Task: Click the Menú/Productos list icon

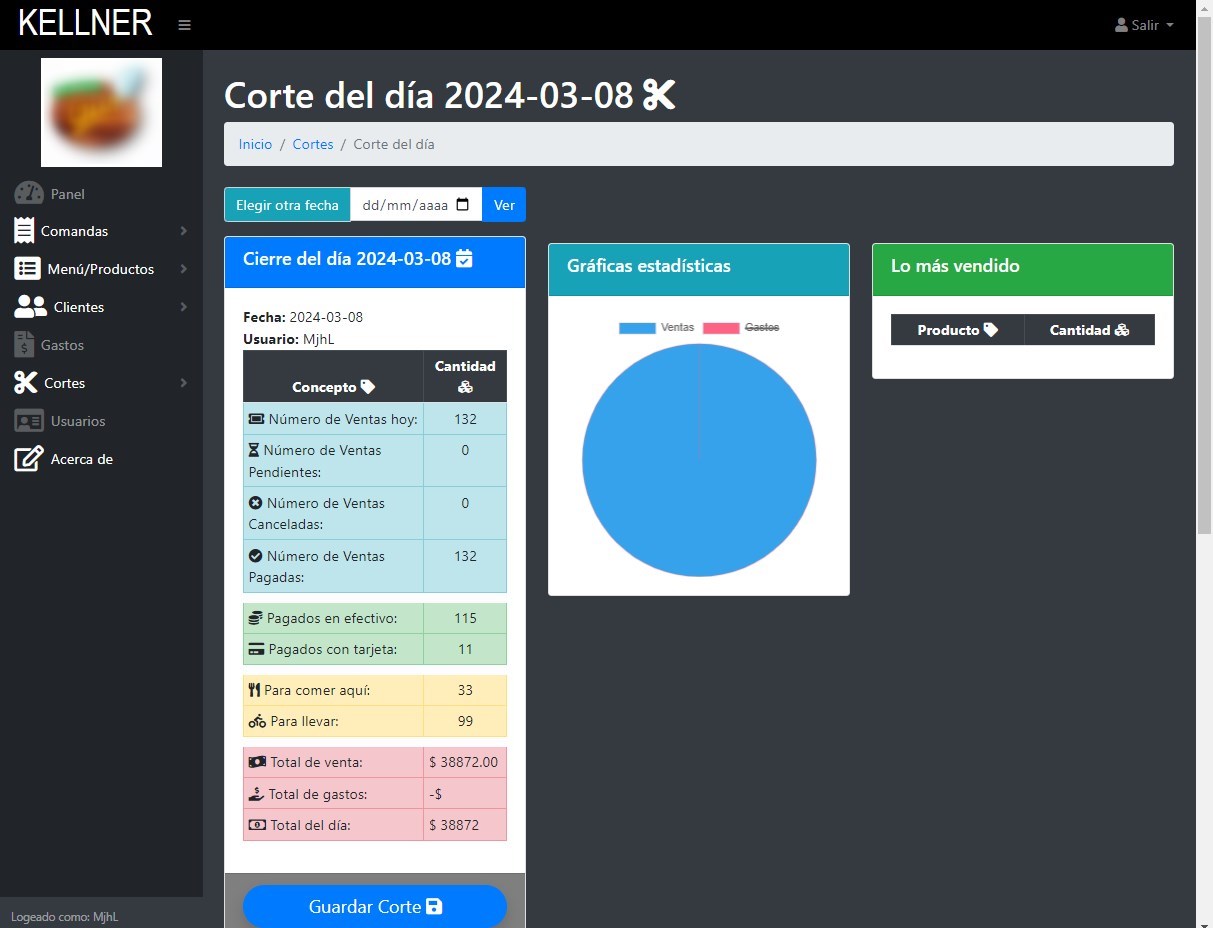Action: [x=27, y=269]
